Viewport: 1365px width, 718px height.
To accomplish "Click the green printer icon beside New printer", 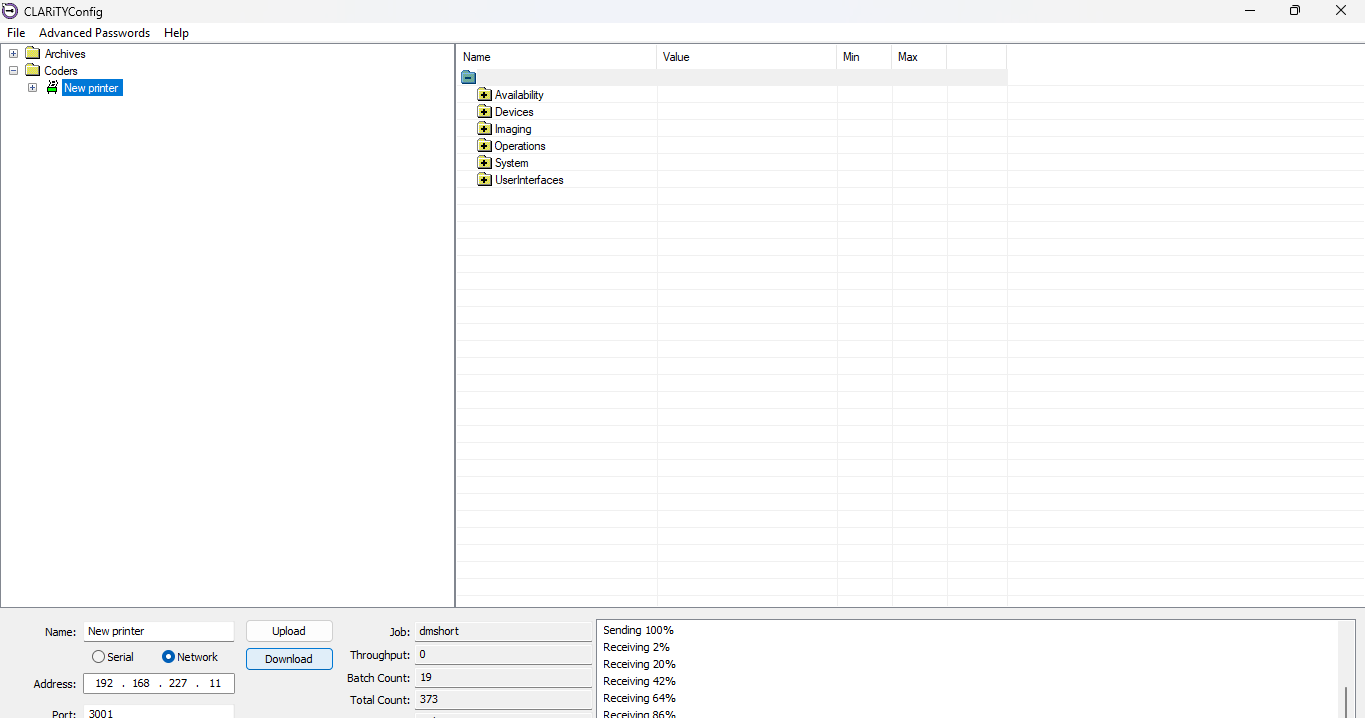I will pos(52,88).
